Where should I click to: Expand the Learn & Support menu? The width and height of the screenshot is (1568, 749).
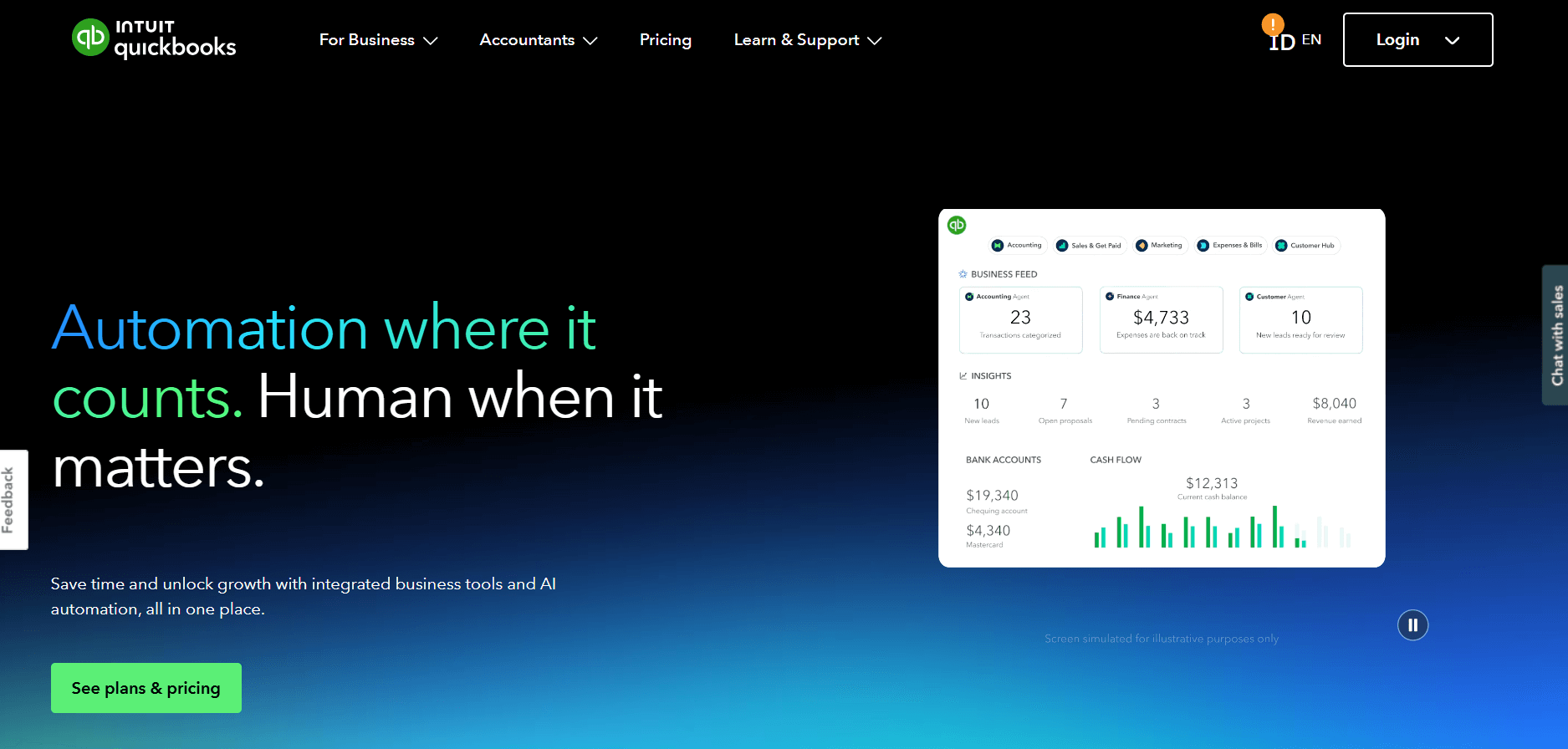coord(808,40)
